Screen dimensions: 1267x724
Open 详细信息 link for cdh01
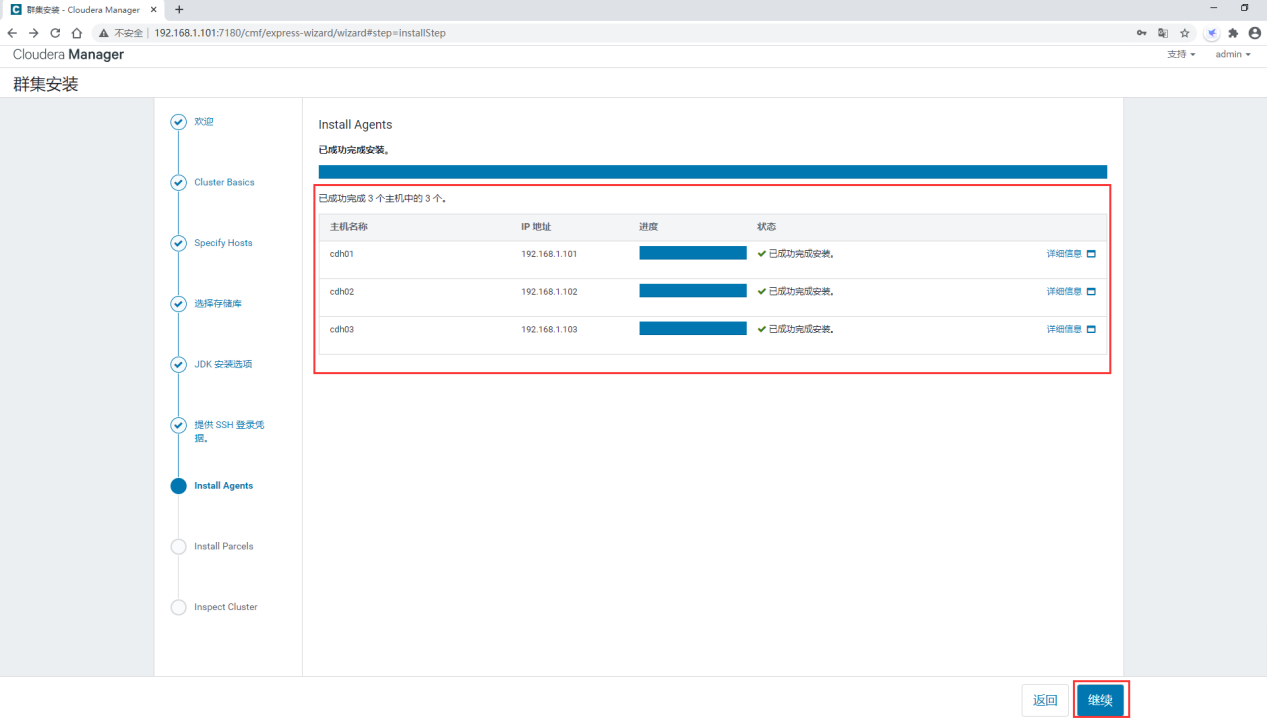1064,254
